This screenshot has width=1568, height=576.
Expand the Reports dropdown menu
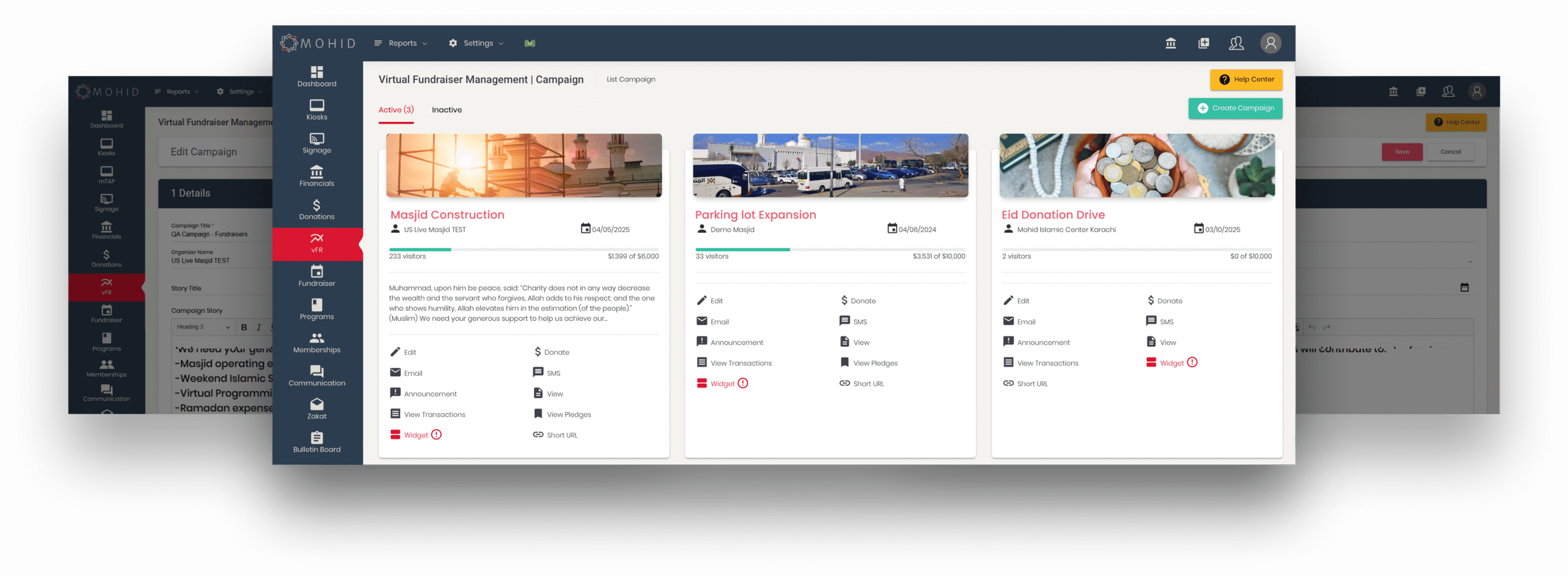(x=401, y=43)
